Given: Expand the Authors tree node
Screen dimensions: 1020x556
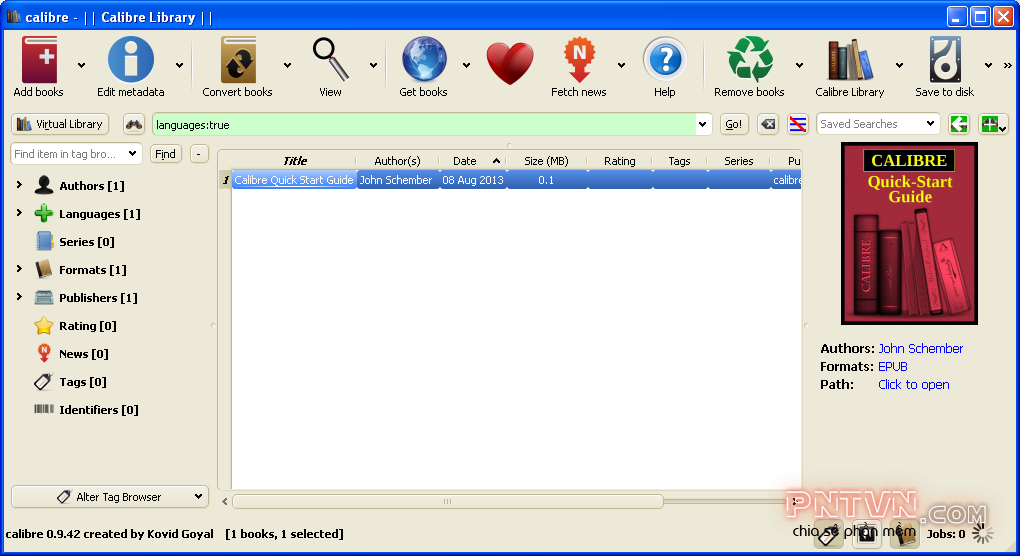Looking at the screenshot, I should point(20,185).
